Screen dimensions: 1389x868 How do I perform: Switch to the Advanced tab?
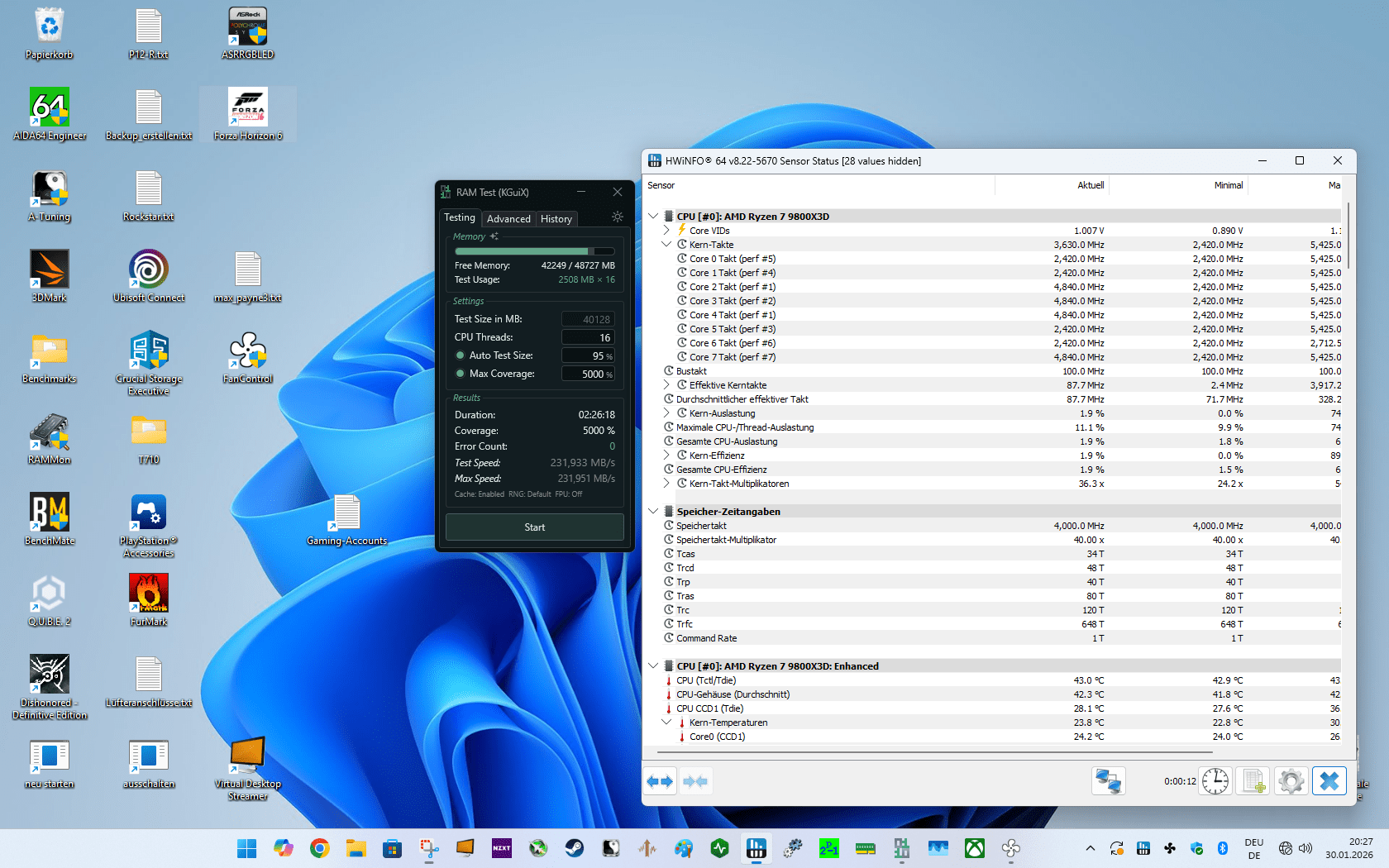point(508,219)
